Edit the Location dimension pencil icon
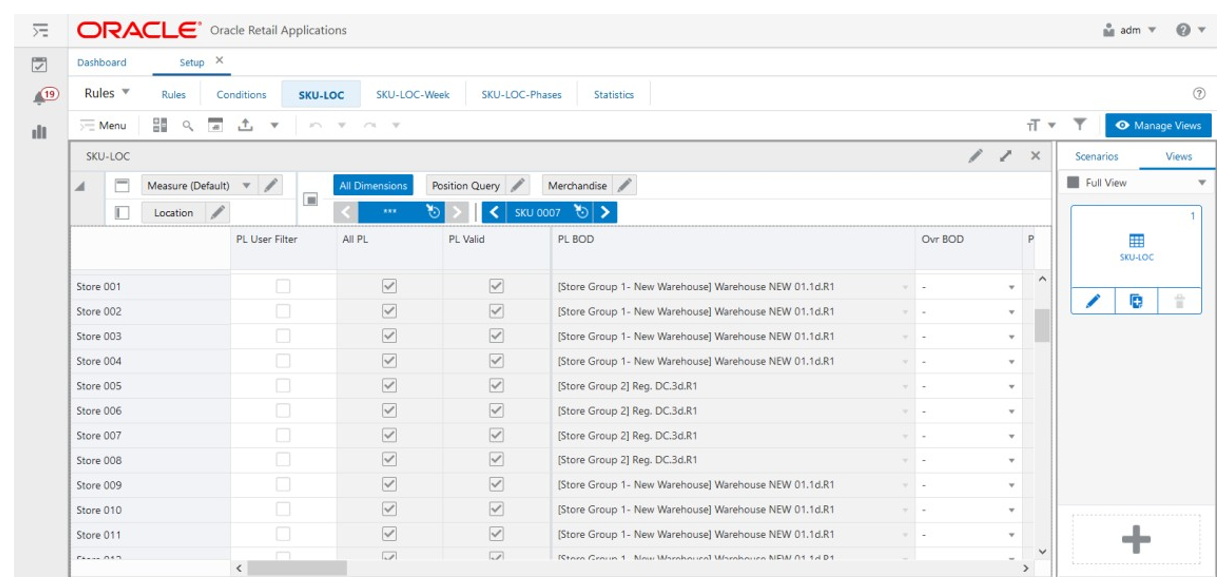 pyautogui.click(x=218, y=212)
